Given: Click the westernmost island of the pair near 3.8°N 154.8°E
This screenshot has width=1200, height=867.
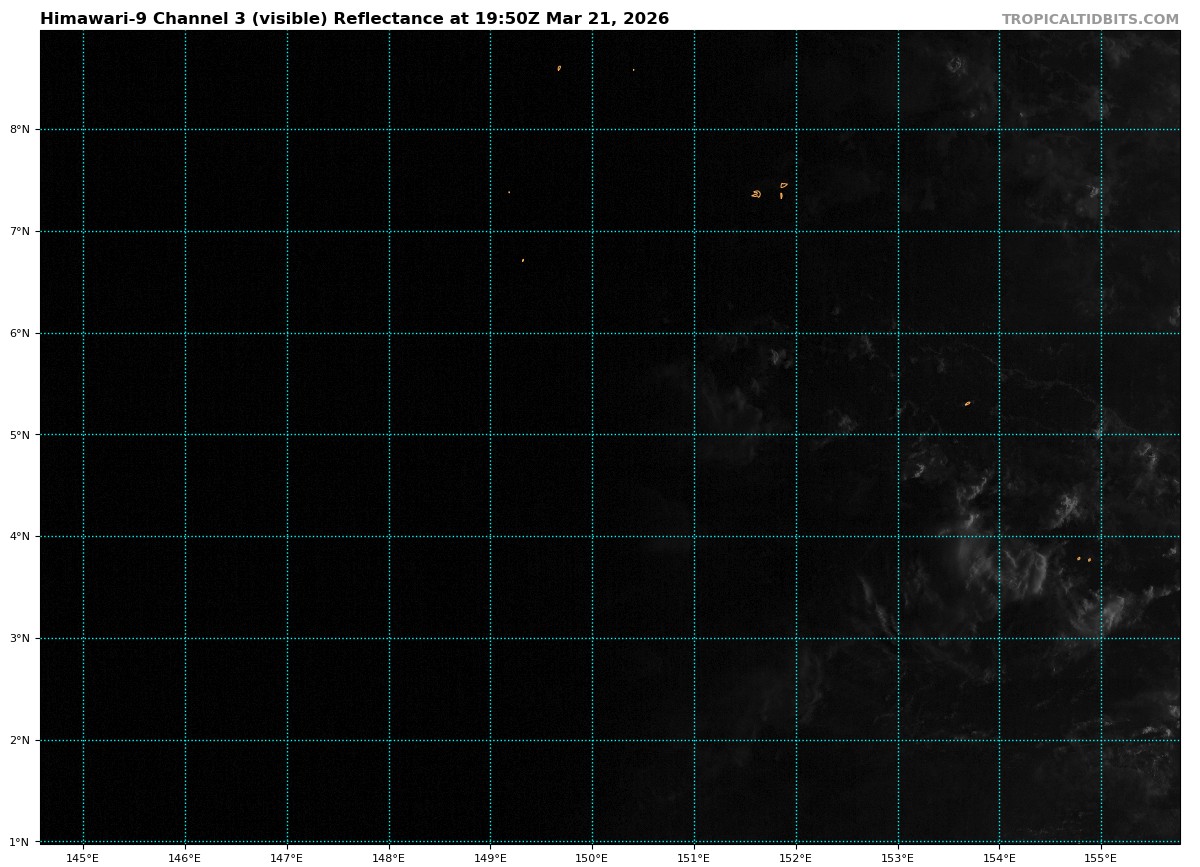Looking at the screenshot, I should 1078,558.
